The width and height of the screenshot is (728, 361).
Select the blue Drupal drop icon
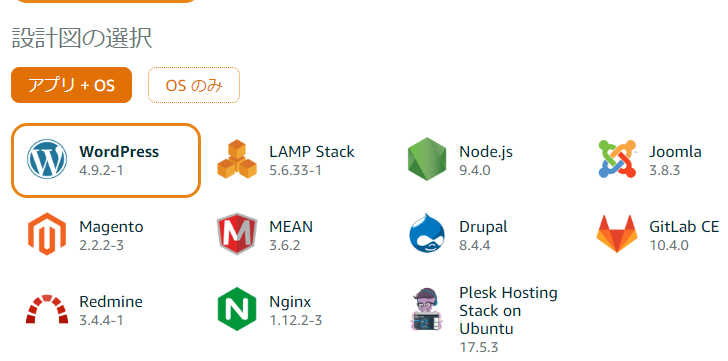(x=427, y=233)
